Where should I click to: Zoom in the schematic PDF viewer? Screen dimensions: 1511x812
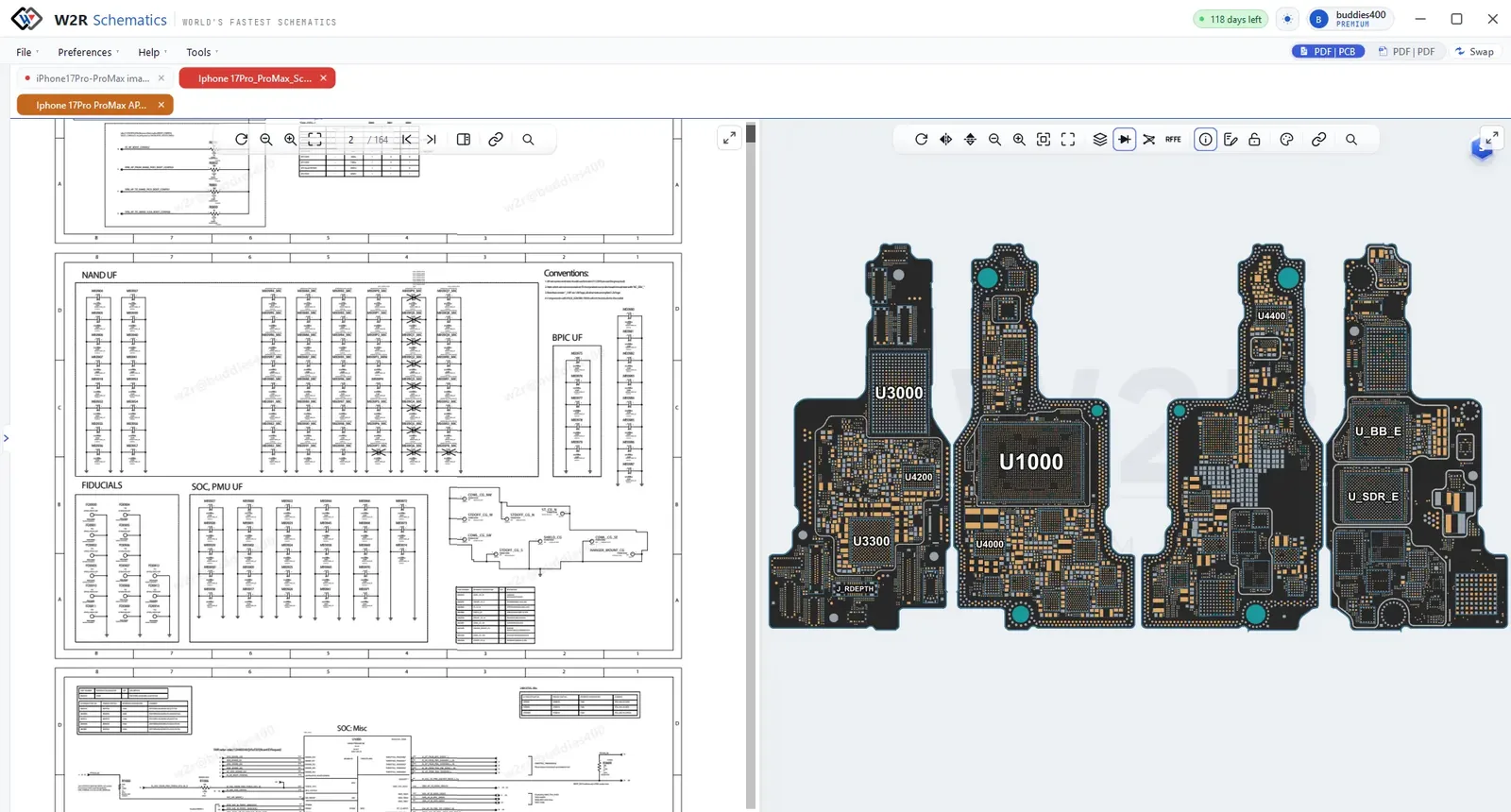[290, 139]
